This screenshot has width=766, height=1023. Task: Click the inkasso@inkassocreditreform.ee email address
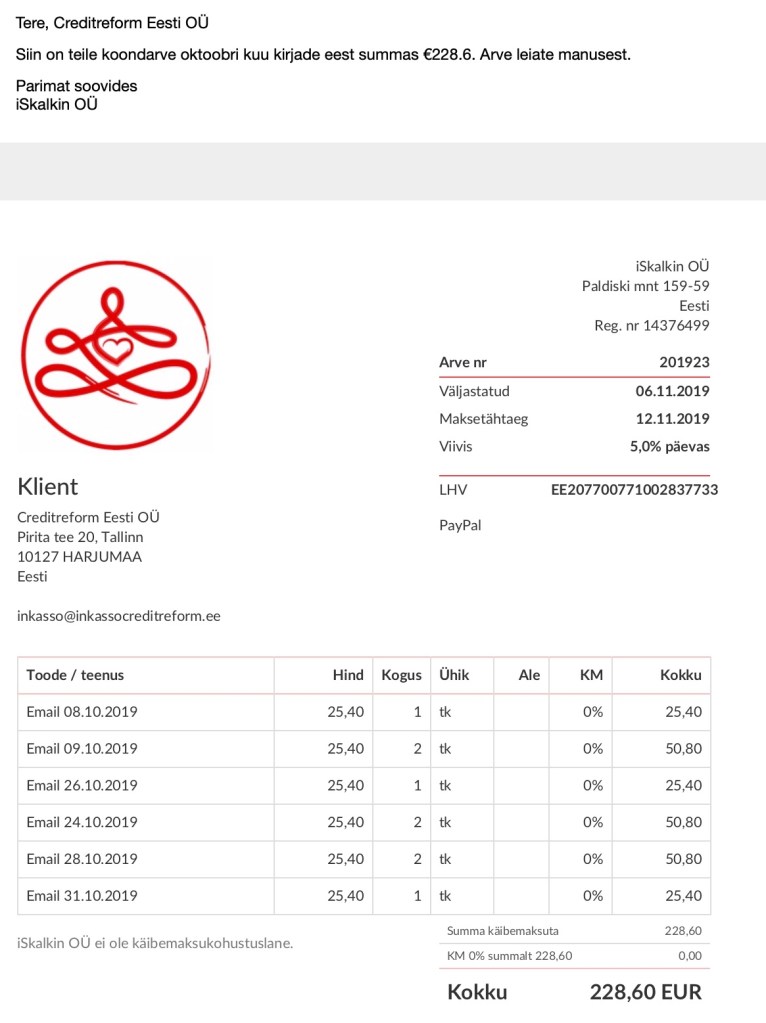(x=119, y=616)
